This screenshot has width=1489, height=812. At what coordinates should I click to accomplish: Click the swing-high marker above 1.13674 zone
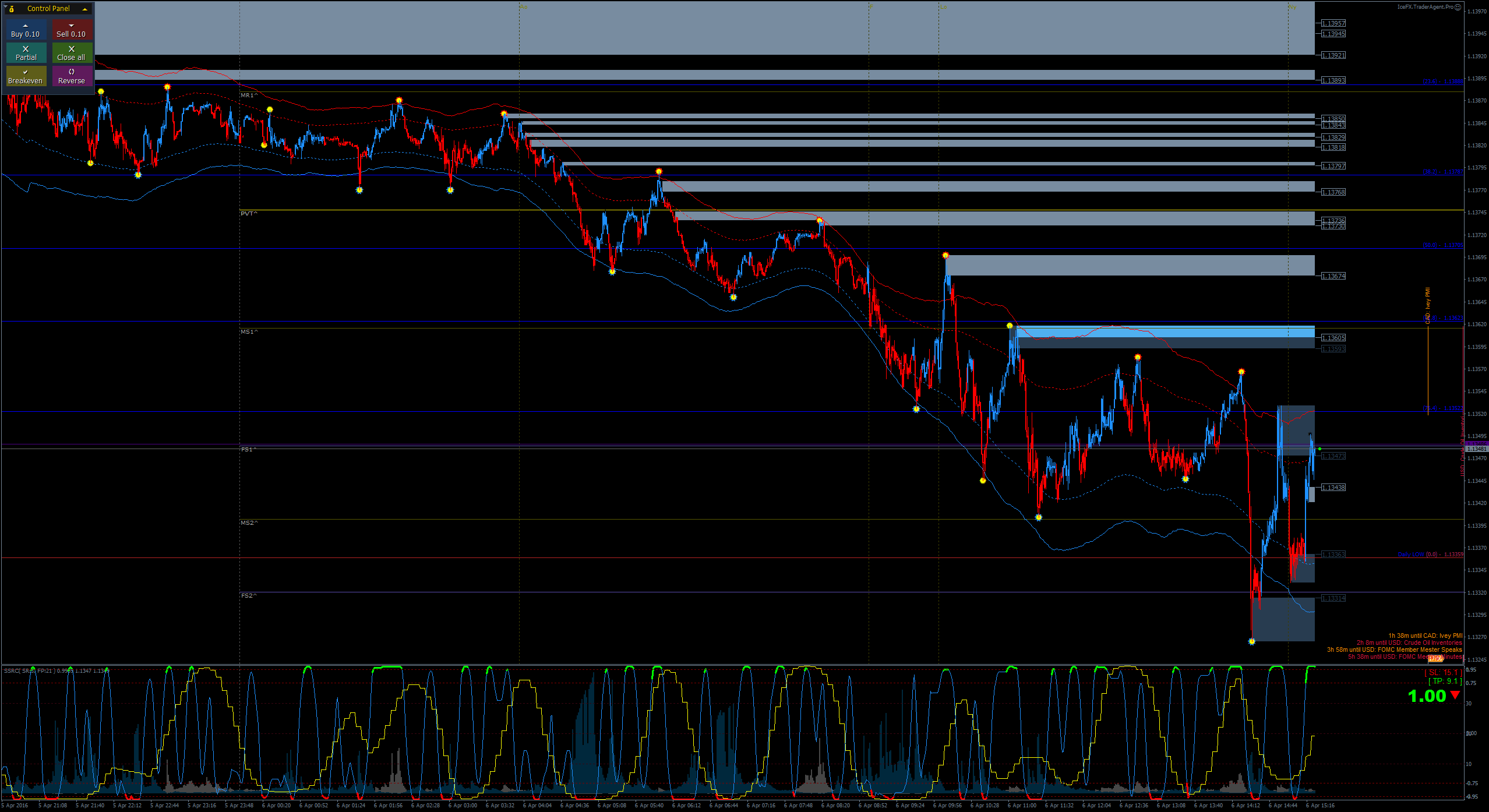[945, 255]
